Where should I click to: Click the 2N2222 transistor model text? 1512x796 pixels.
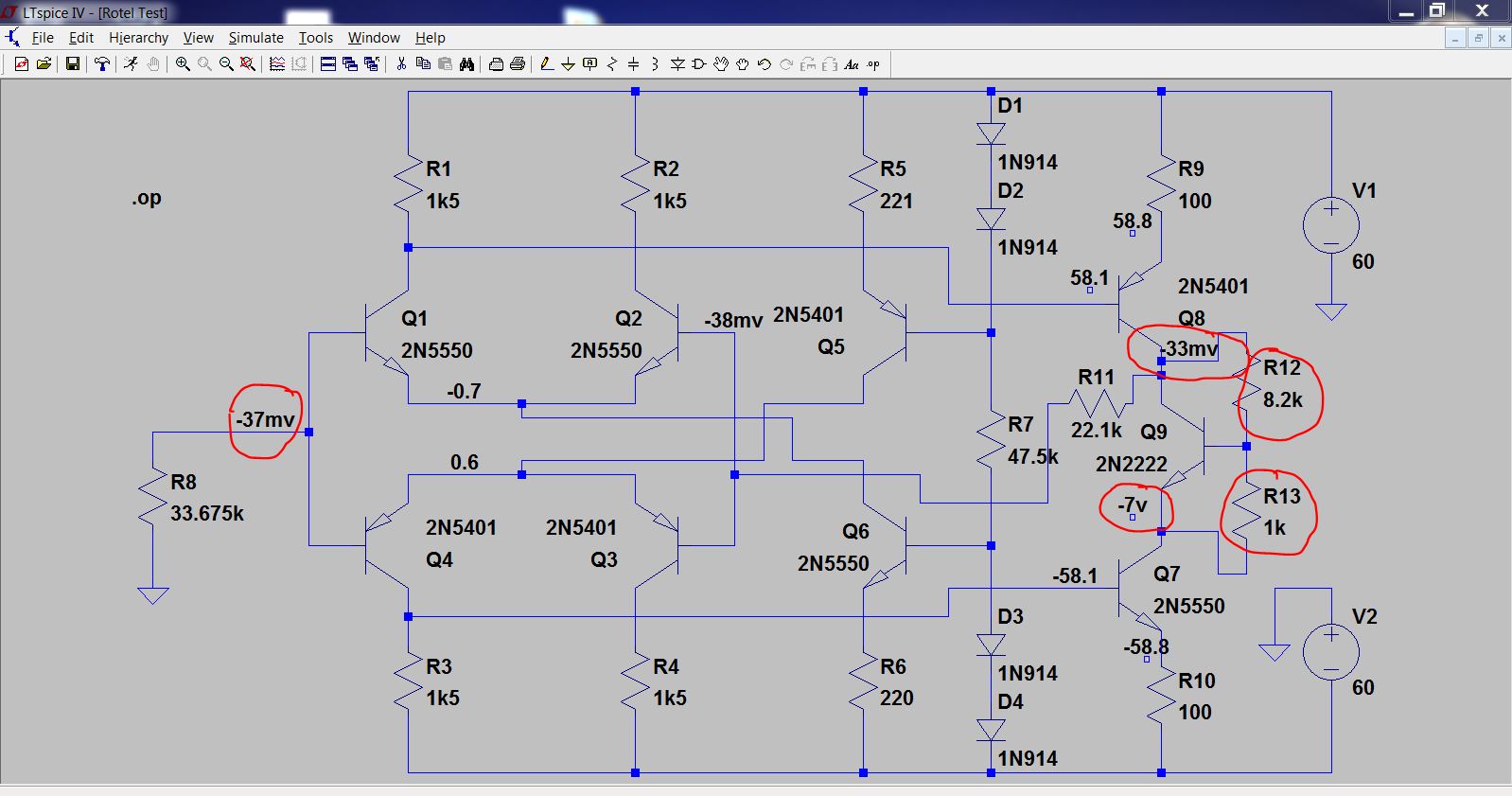click(1131, 464)
